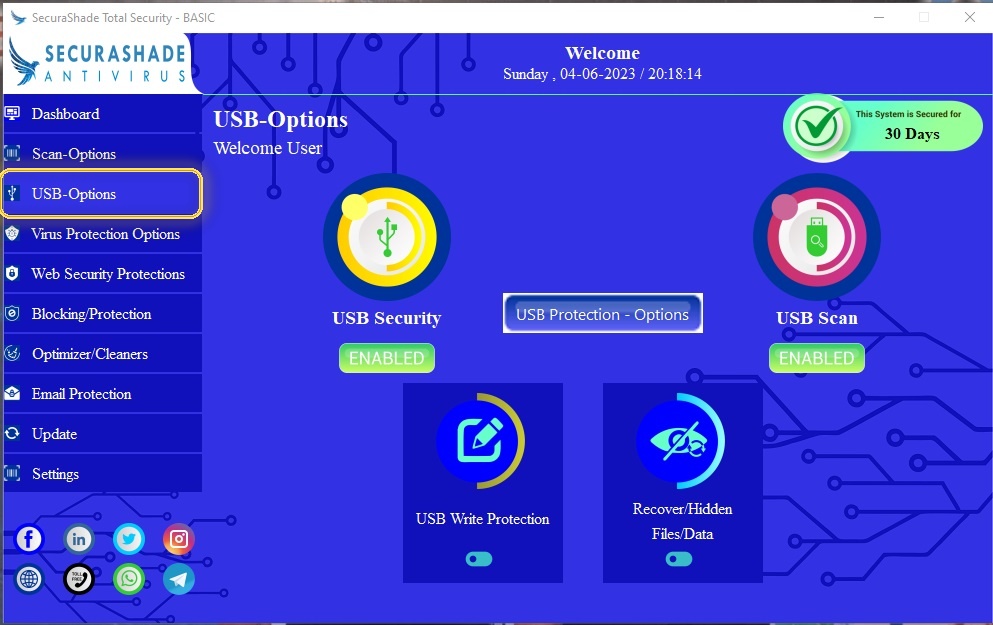Open the Telegram contact icon
Image resolution: width=993 pixels, height=625 pixels.
tap(179, 579)
